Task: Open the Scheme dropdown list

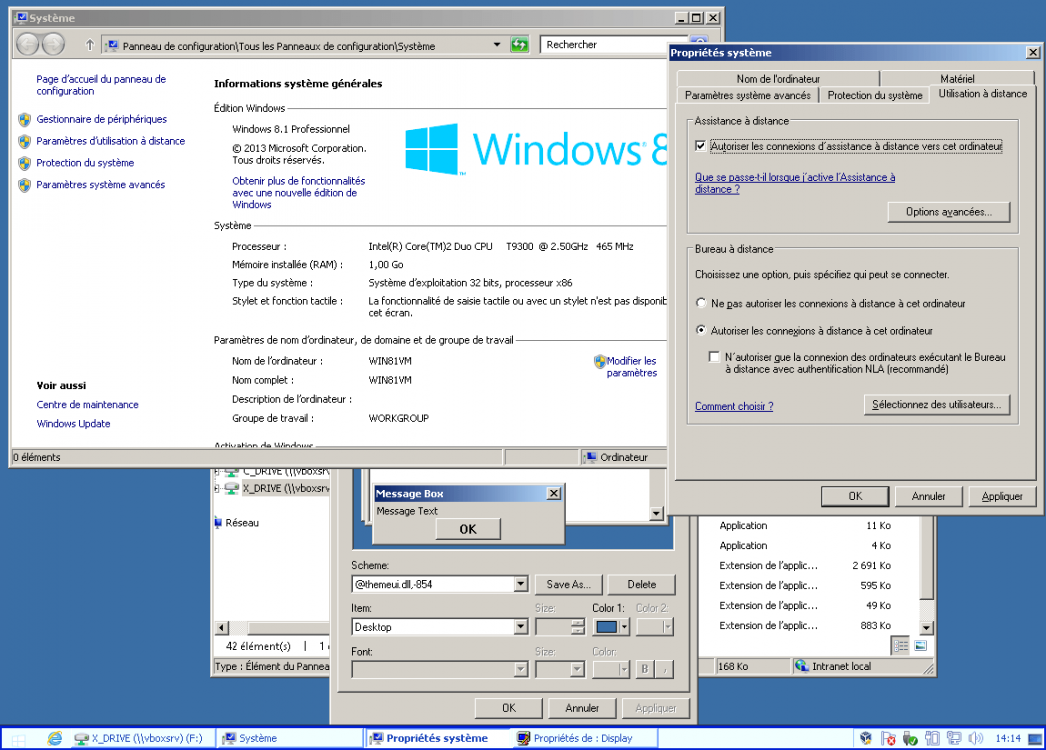Action: tap(520, 584)
